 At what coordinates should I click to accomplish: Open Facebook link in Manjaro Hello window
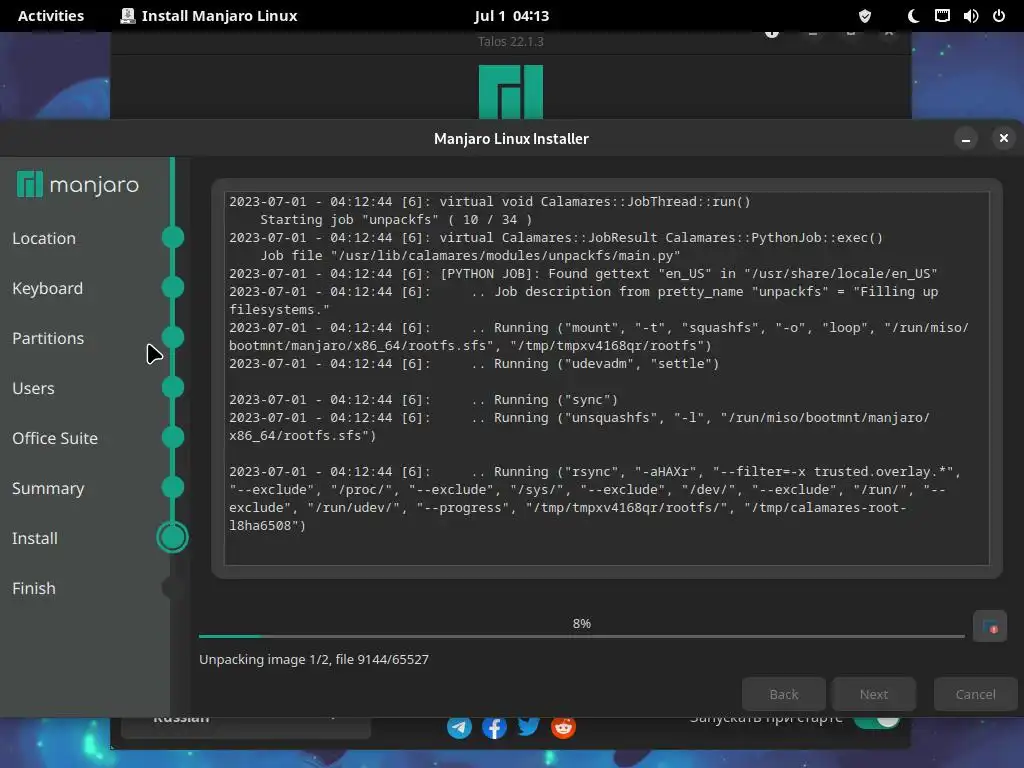(494, 727)
